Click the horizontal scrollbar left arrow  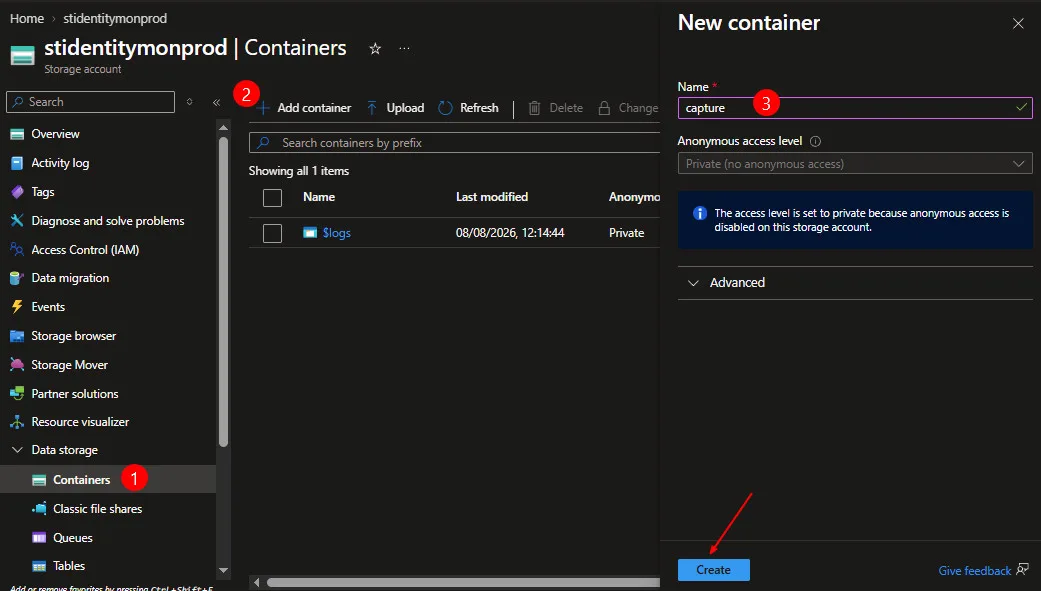click(256, 582)
